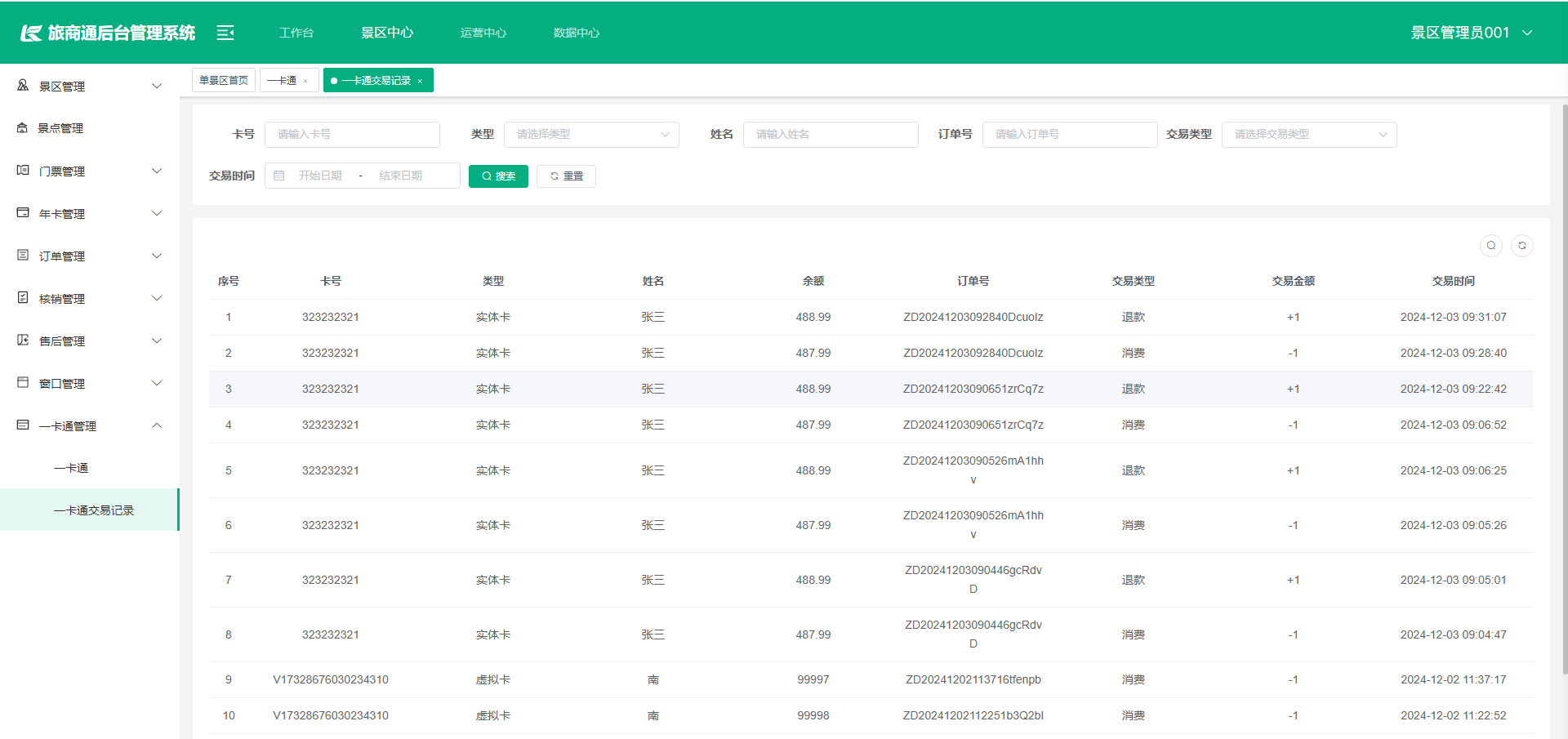Screen dimensions: 1568x739
Task: Click the green 搜索 button
Action: click(498, 176)
